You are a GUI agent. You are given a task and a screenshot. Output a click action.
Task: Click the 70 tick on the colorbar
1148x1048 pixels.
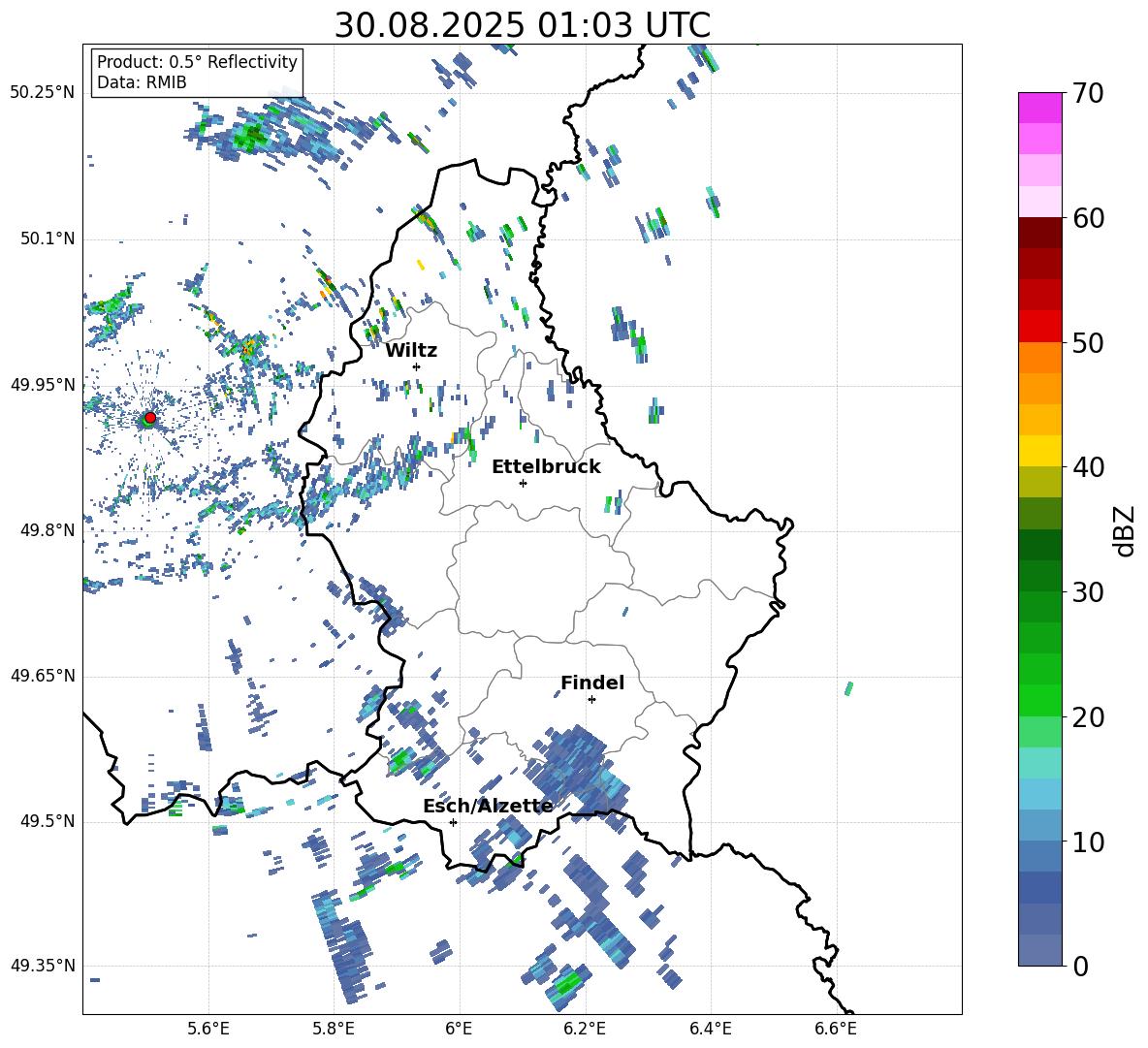point(1087,93)
